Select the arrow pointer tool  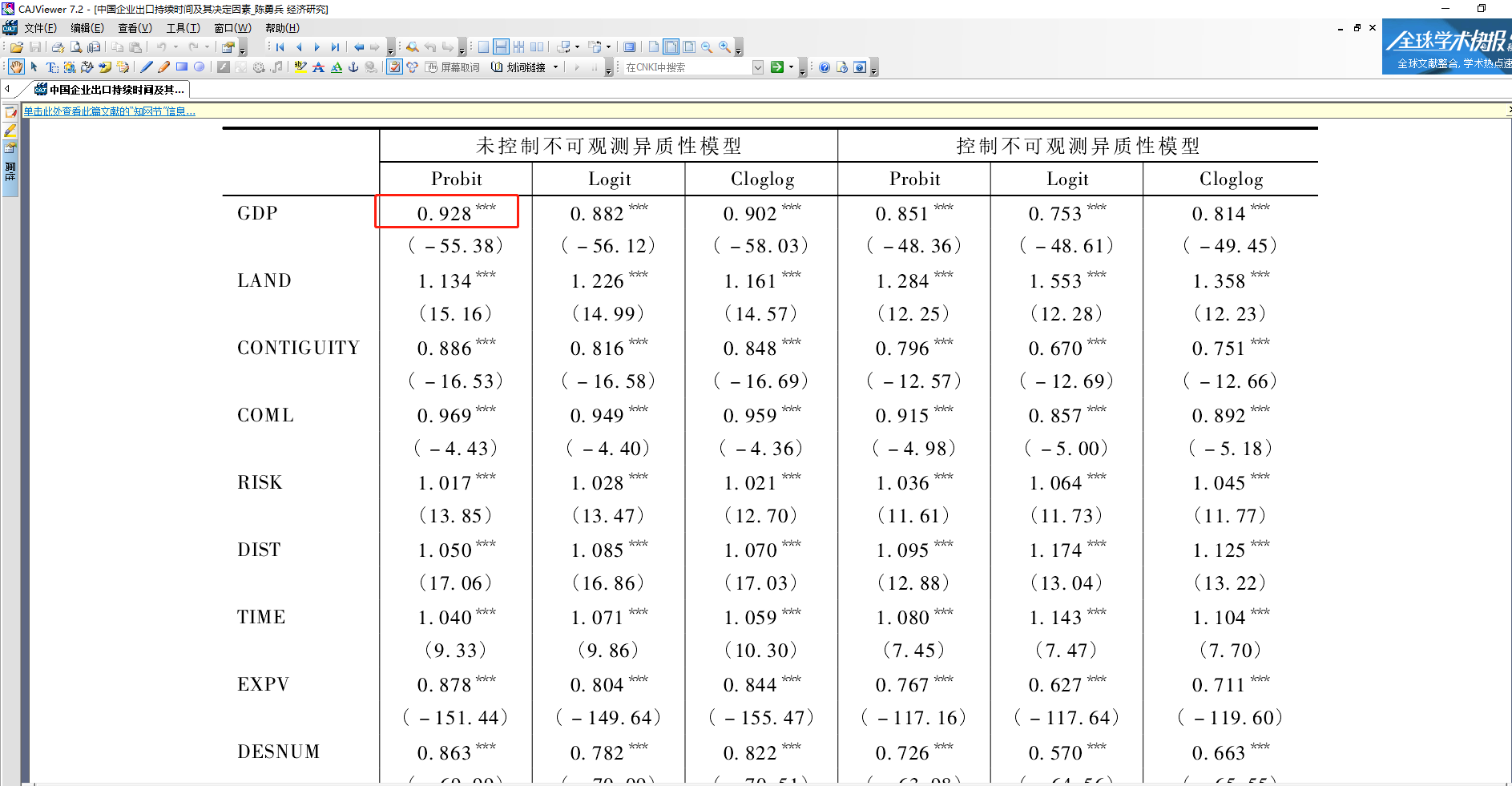[34, 67]
